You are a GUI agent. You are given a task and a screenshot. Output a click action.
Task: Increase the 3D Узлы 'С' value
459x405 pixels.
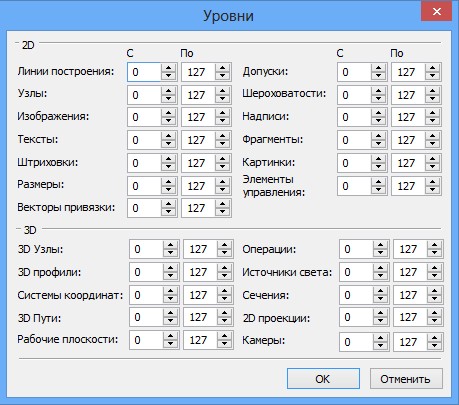coord(170,245)
